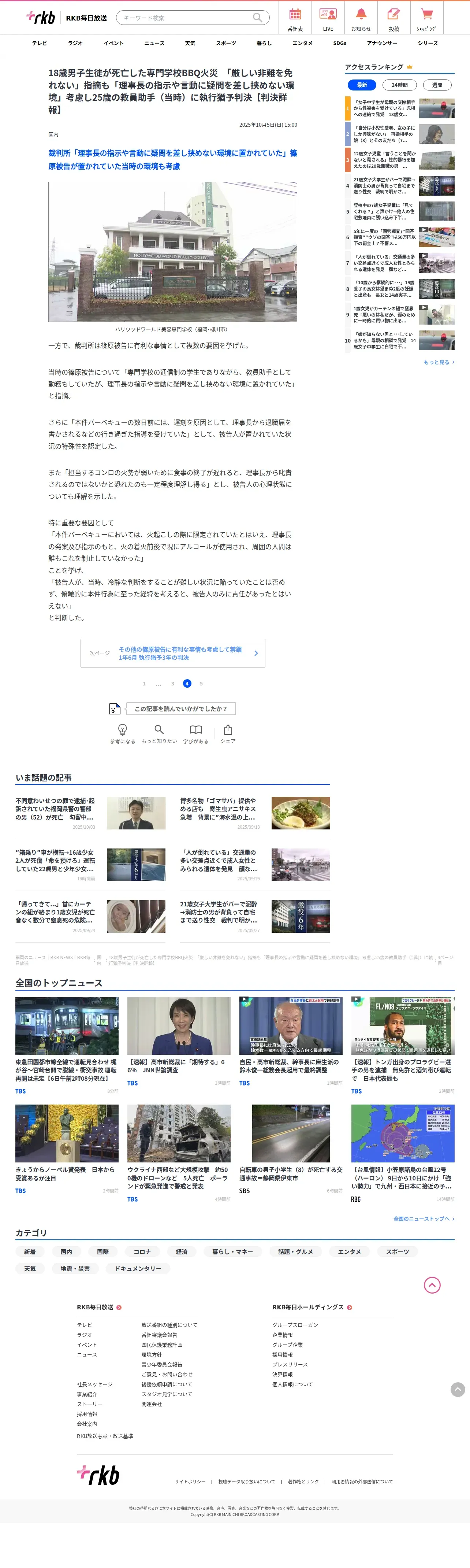The height and width of the screenshot is (1568, 470).
Task: Click the pink scroll-to-top circle arrow
Action: tap(432, 1285)
